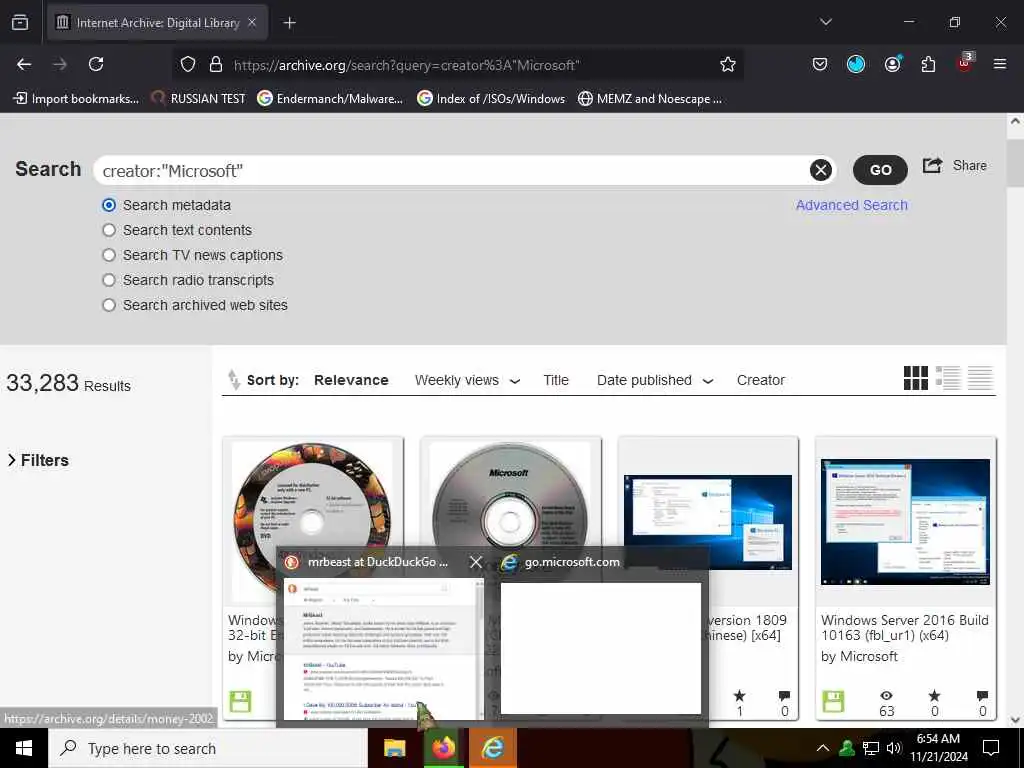Viewport: 1024px width, 768px height.
Task: Sort results by Title
Action: pyautogui.click(x=556, y=380)
